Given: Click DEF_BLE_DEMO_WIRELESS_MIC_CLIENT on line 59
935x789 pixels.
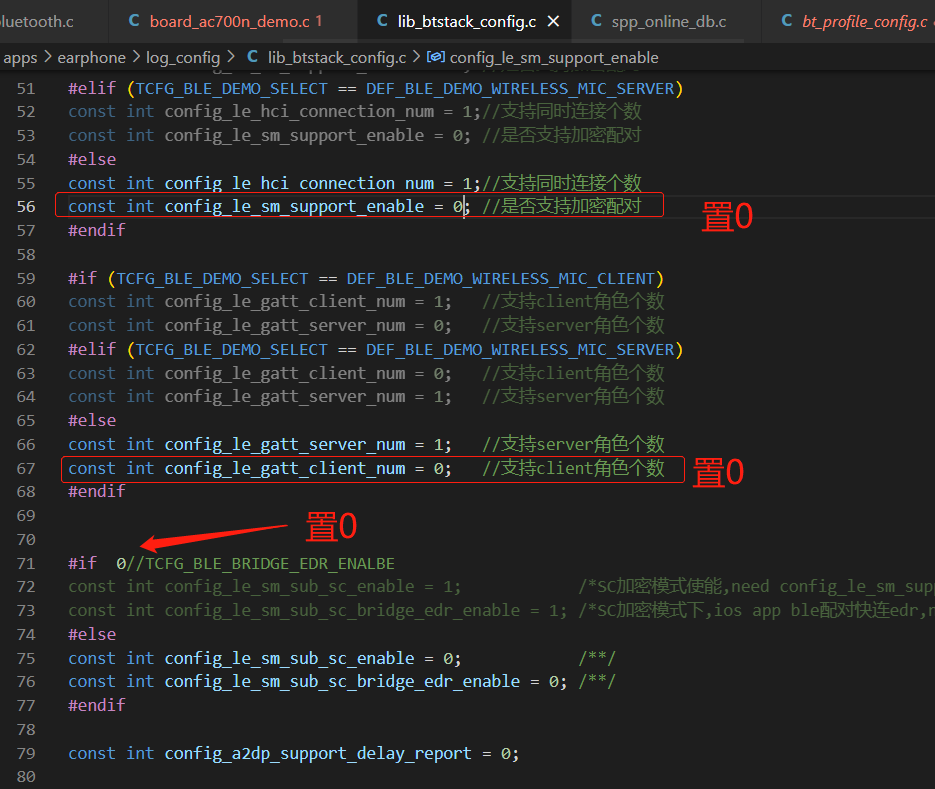Looking at the screenshot, I should click(x=501, y=279).
